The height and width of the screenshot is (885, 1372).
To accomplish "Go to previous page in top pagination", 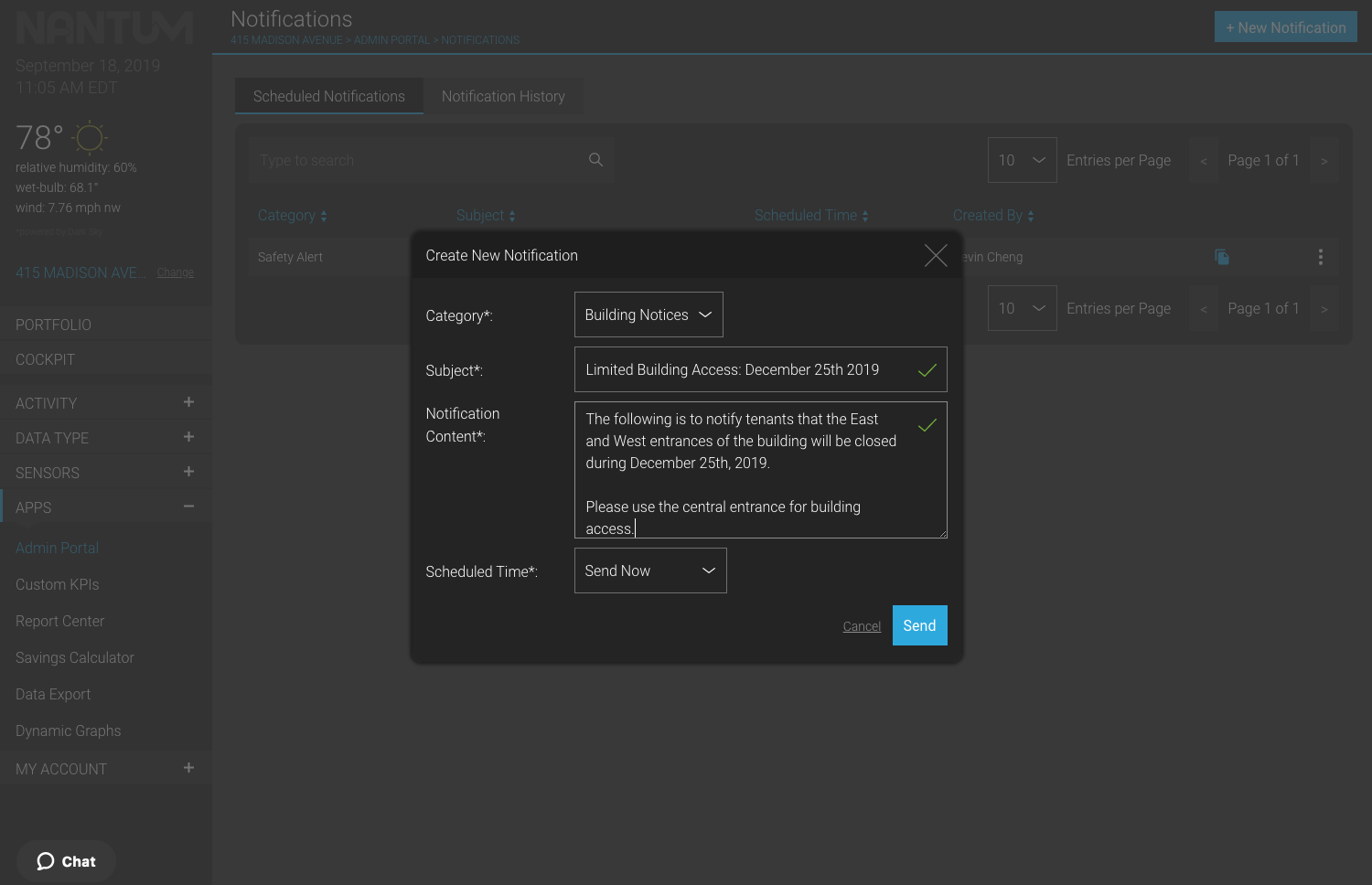I will pos(1204,161).
